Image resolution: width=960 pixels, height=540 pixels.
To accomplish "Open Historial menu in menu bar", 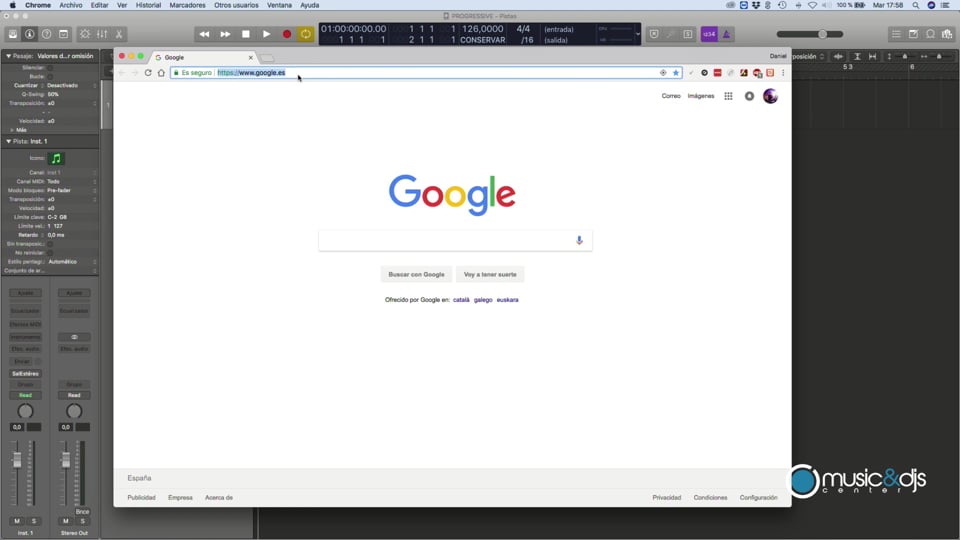I will point(148,5).
